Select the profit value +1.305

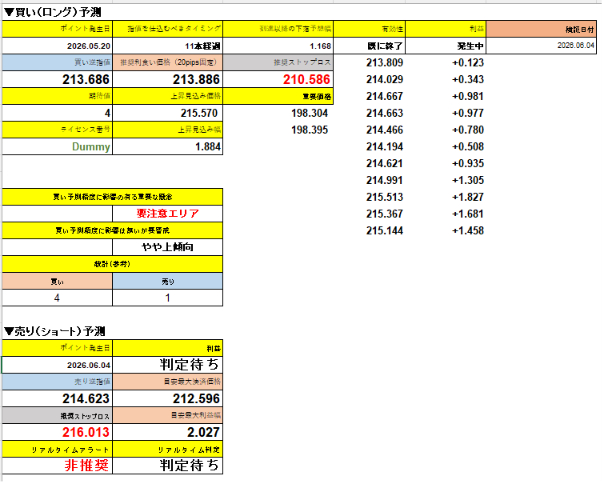pyautogui.click(x=468, y=180)
